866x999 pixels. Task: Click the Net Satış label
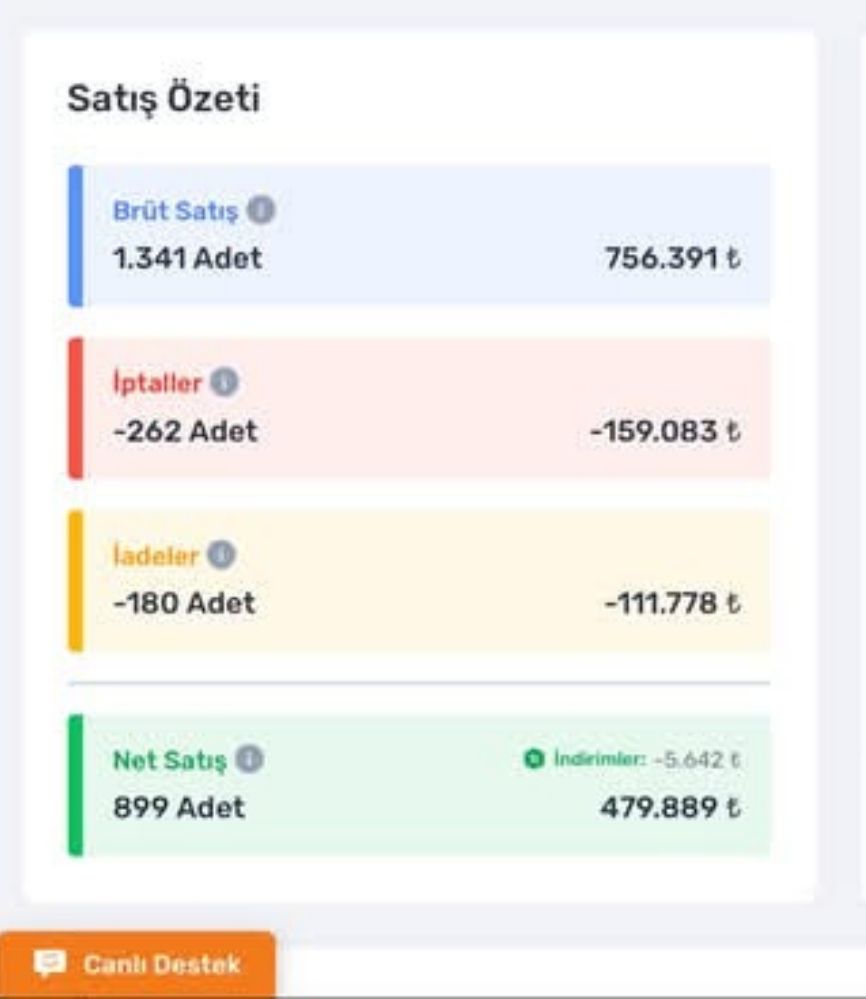point(170,761)
